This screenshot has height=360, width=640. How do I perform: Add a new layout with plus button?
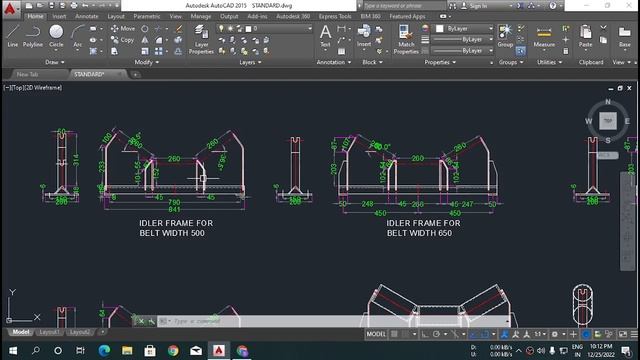tap(102, 332)
